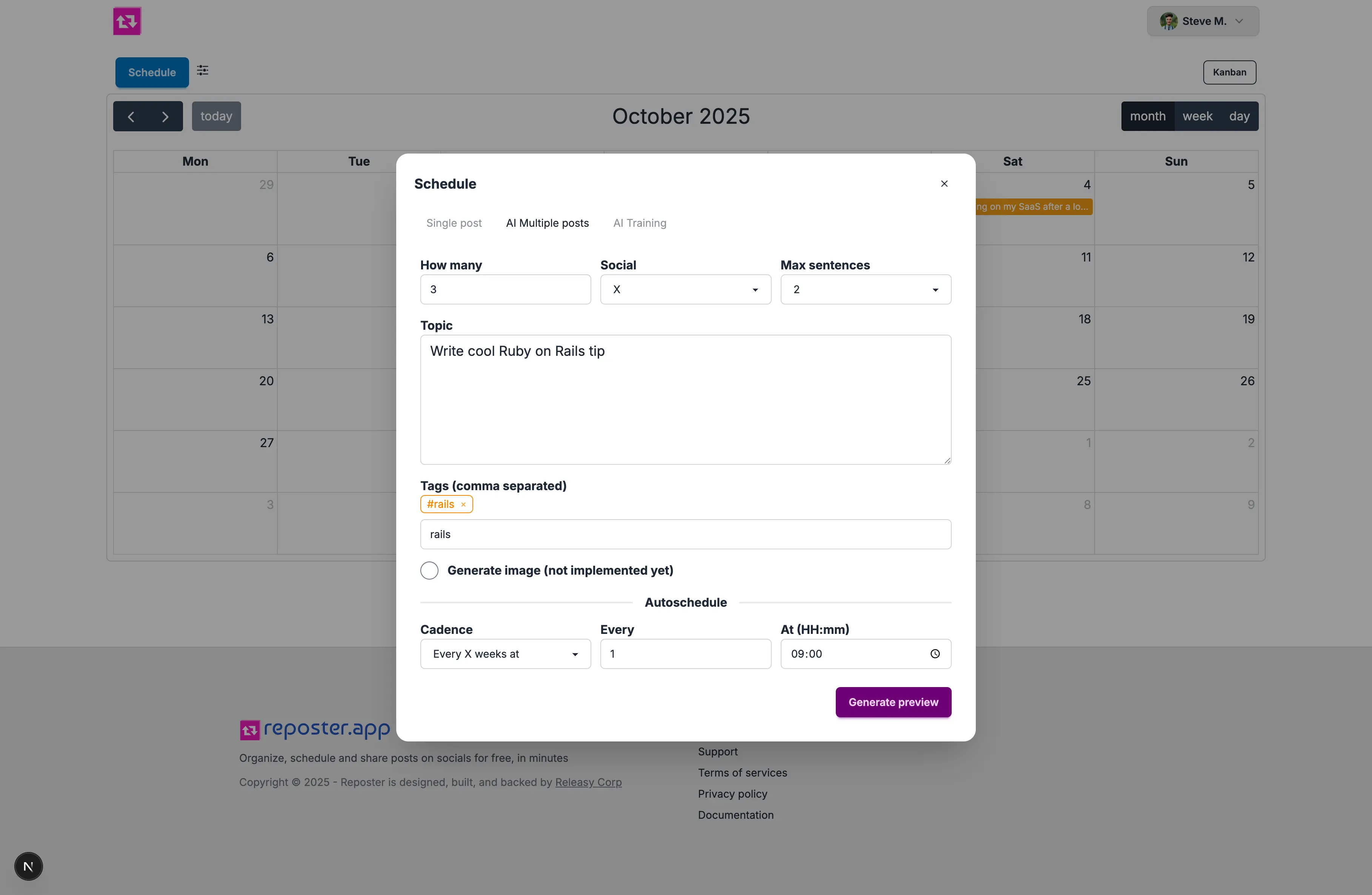This screenshot has height=895, width=1372.
Task: Click the round N badge icon
Action: tap(28, 866)
